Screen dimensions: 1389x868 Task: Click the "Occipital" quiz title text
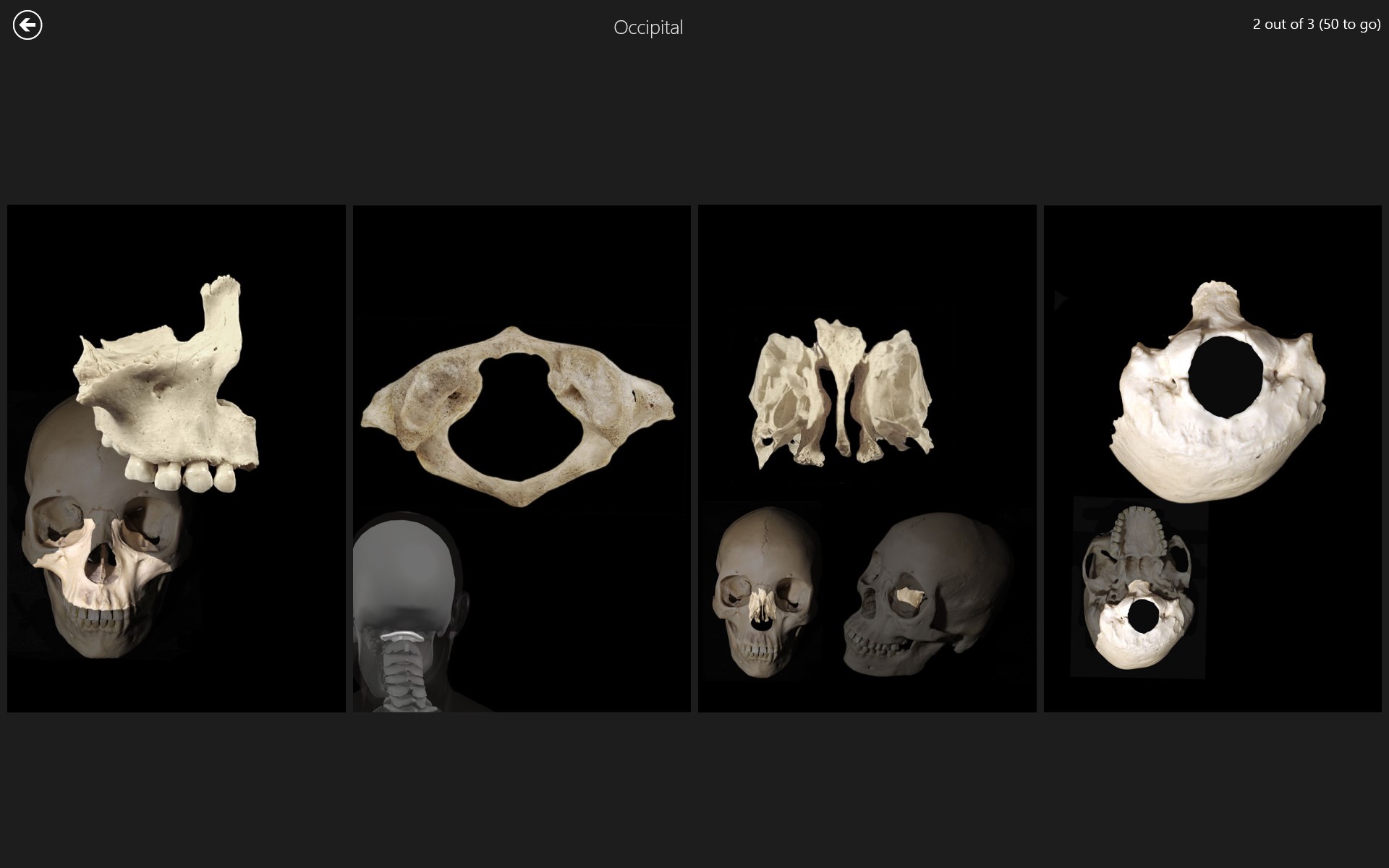coord(647,27)
